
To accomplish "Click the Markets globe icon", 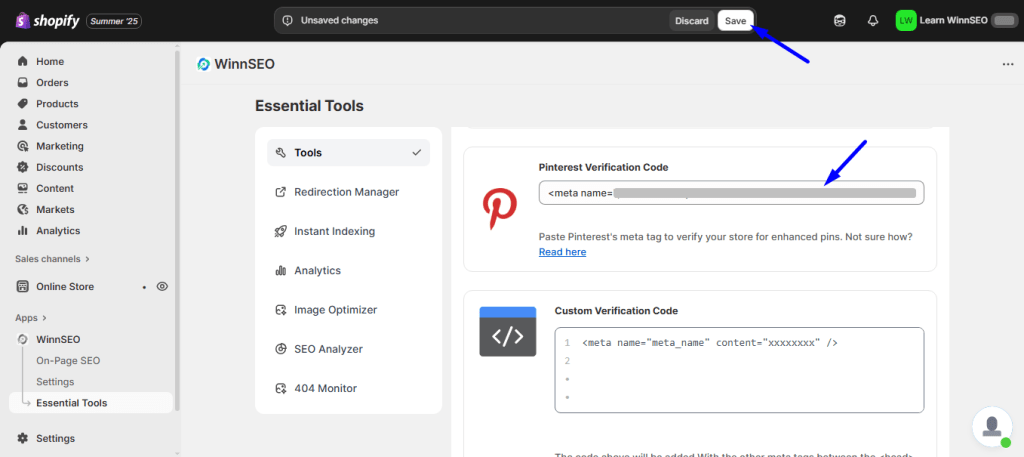I will pos(23,210).
